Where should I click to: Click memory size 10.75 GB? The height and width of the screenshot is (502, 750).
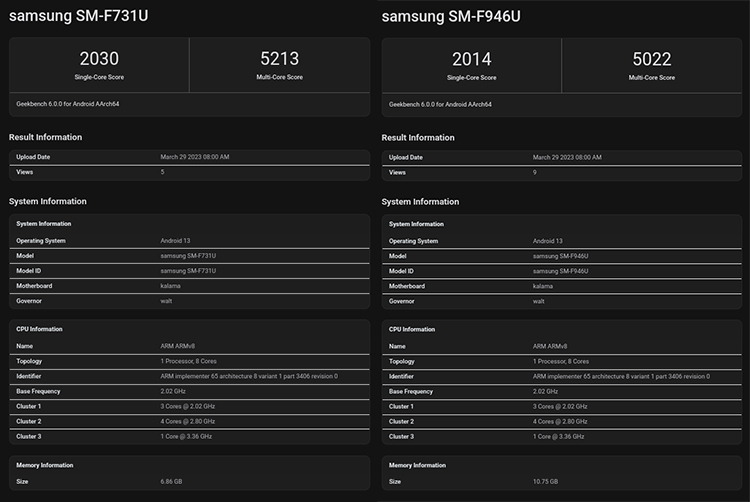[x=545, y=481]
